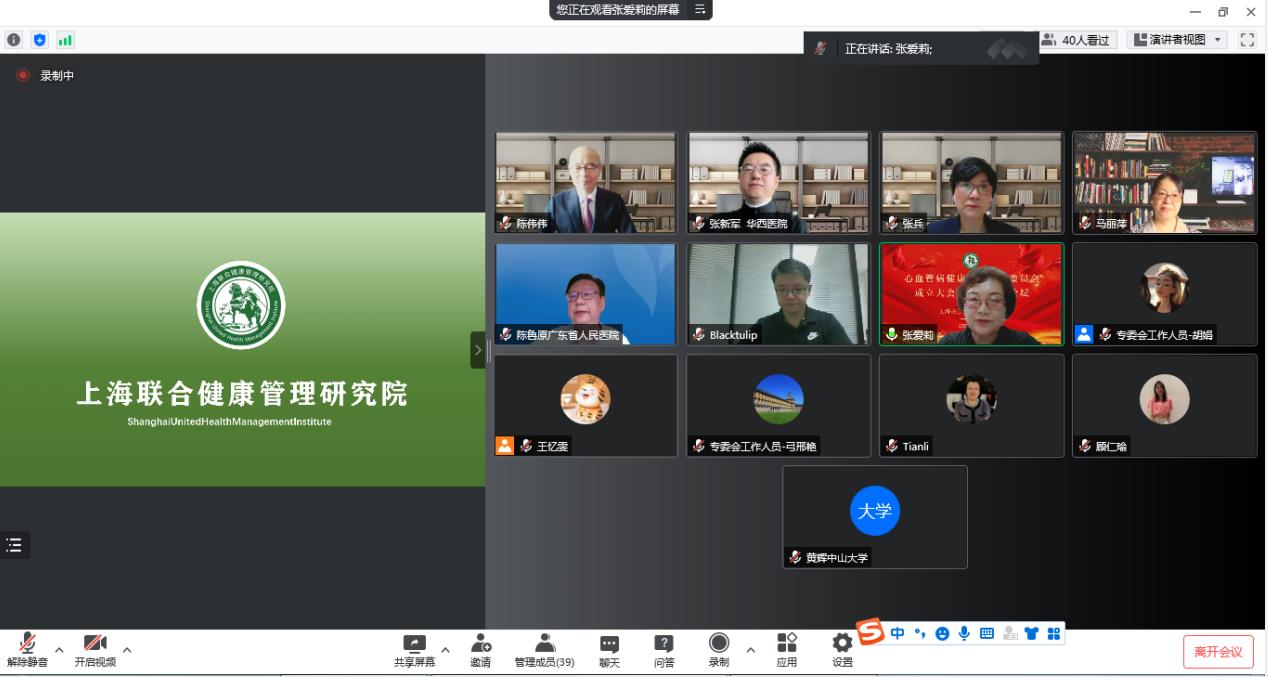
Task: Leave the meeting via 离开会议
Action: click(1218, 652)
